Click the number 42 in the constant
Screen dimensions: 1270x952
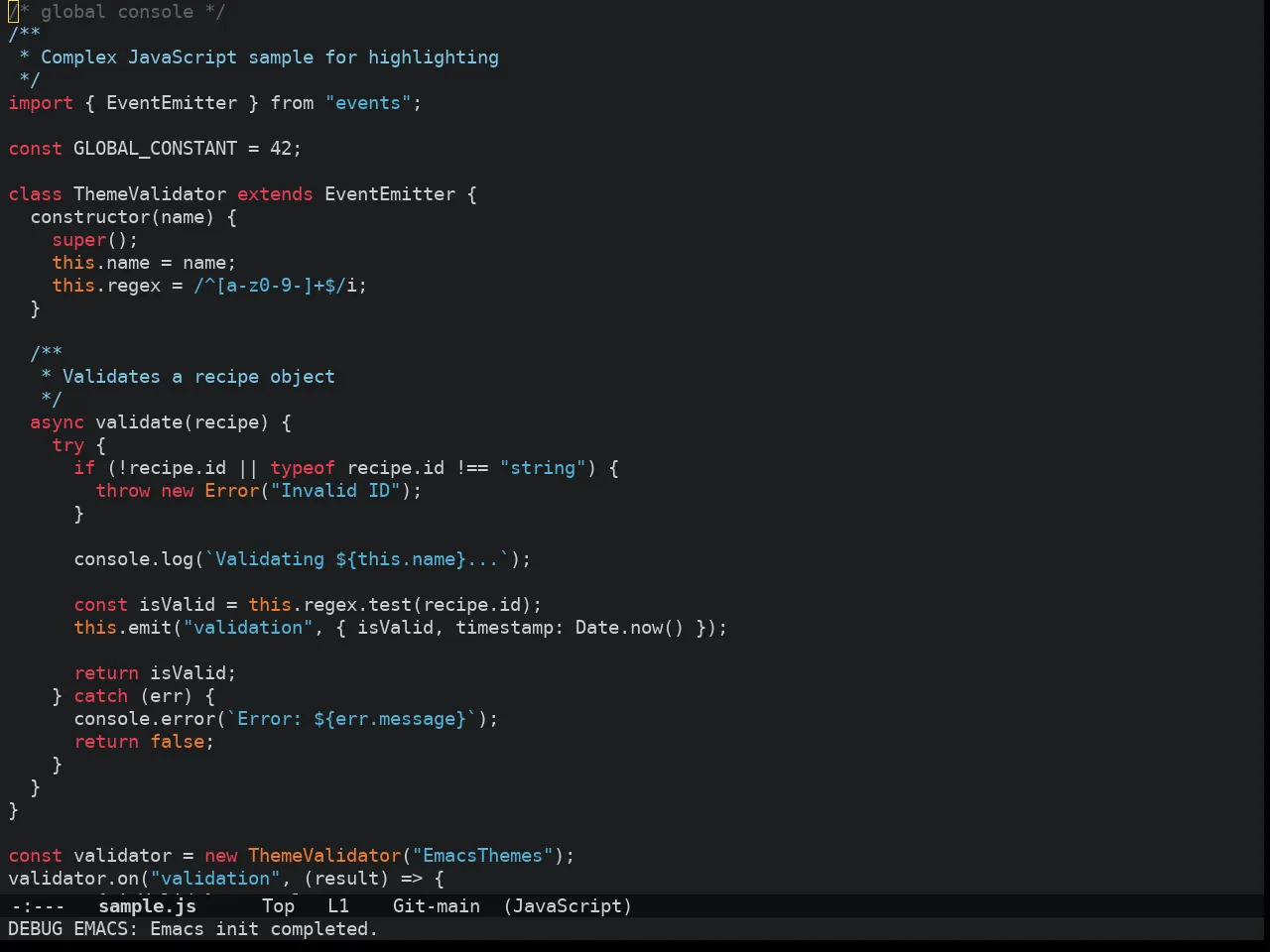click(x=281, y=149)
